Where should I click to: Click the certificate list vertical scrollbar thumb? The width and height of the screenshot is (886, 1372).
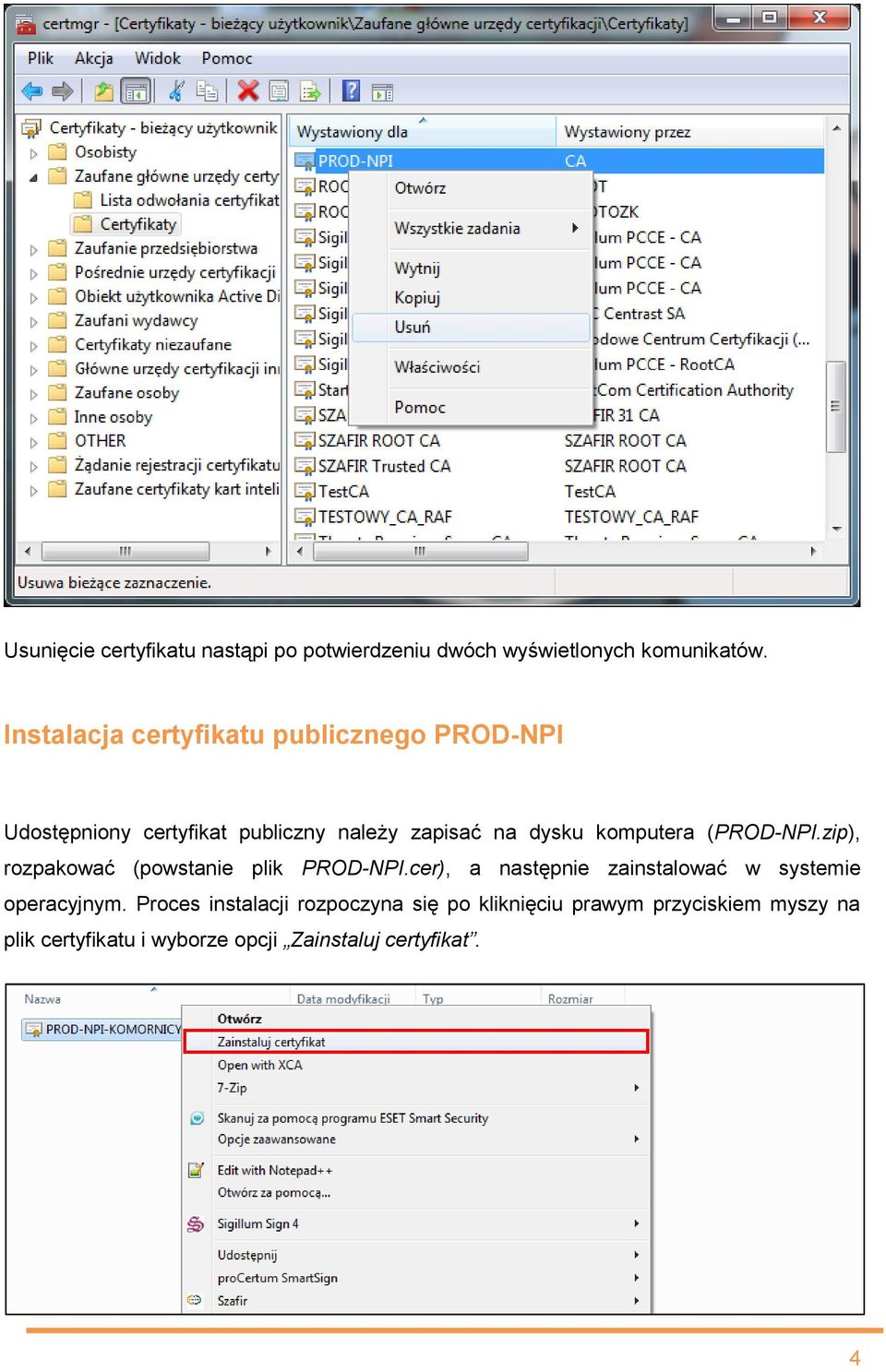click(836, 406)
